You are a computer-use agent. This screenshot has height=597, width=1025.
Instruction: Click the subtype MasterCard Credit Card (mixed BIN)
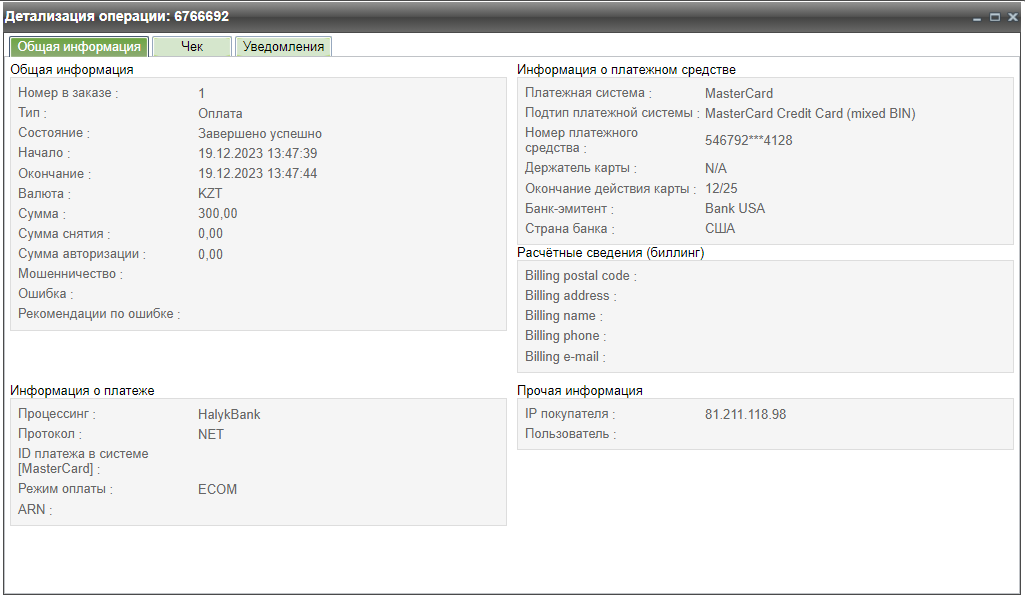pyautogui.click(x=810, y=113)
